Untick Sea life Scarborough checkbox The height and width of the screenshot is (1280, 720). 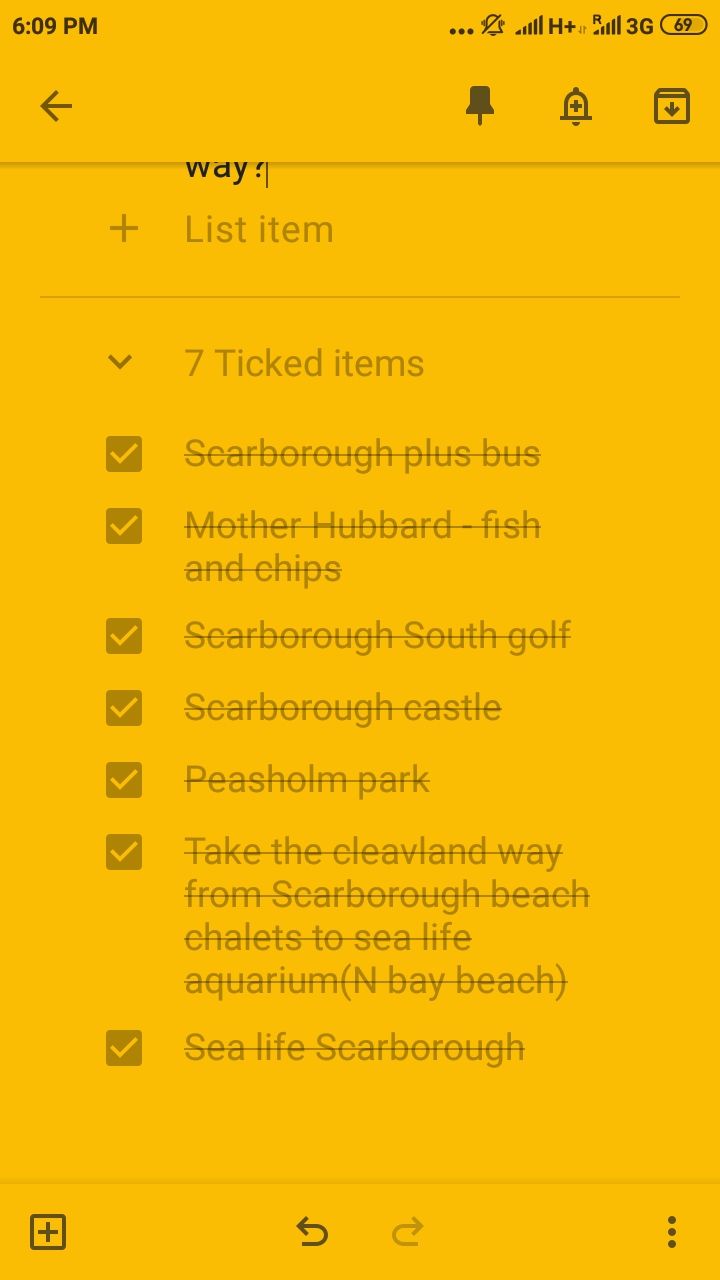coord(124,1048)
